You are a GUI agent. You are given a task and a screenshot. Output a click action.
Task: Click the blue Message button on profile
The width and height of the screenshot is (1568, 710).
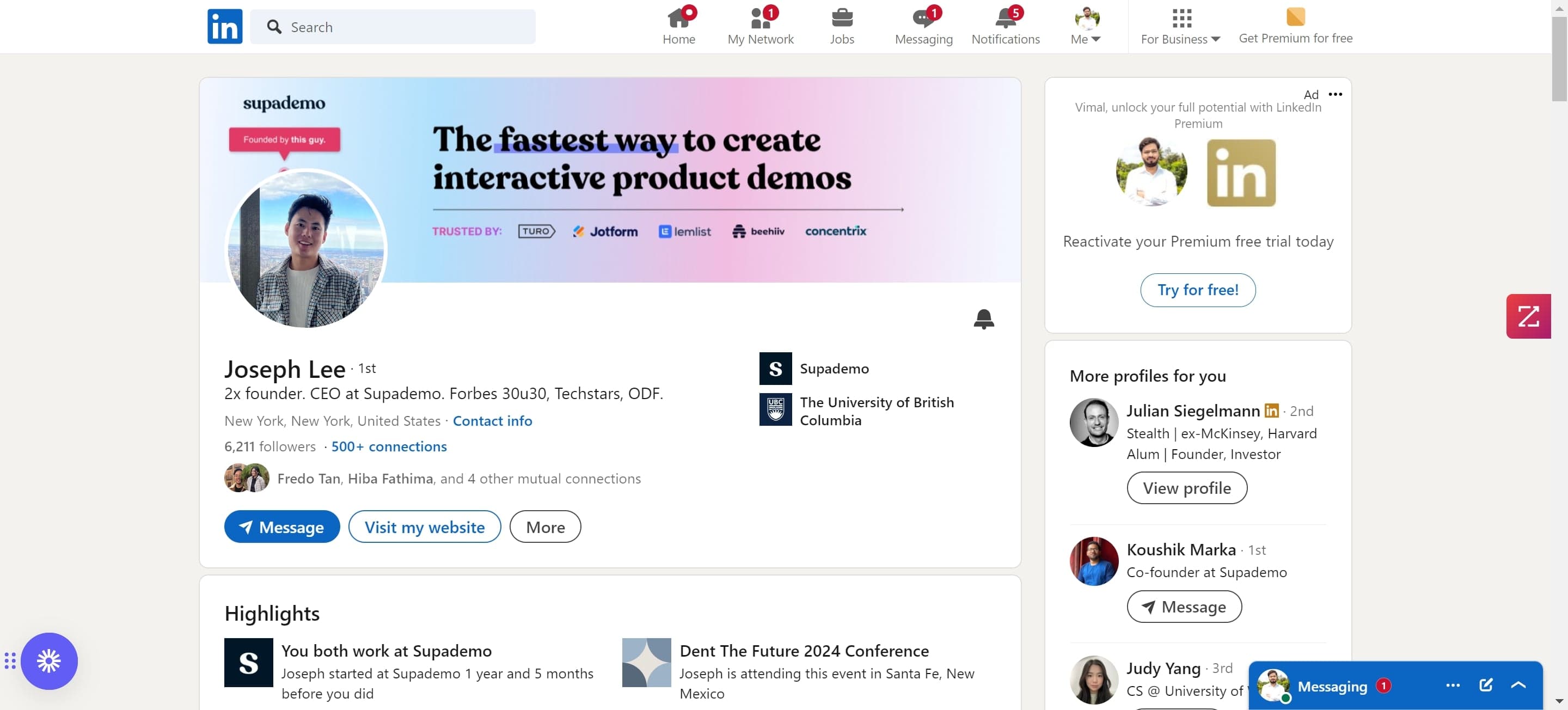point(282,527)
